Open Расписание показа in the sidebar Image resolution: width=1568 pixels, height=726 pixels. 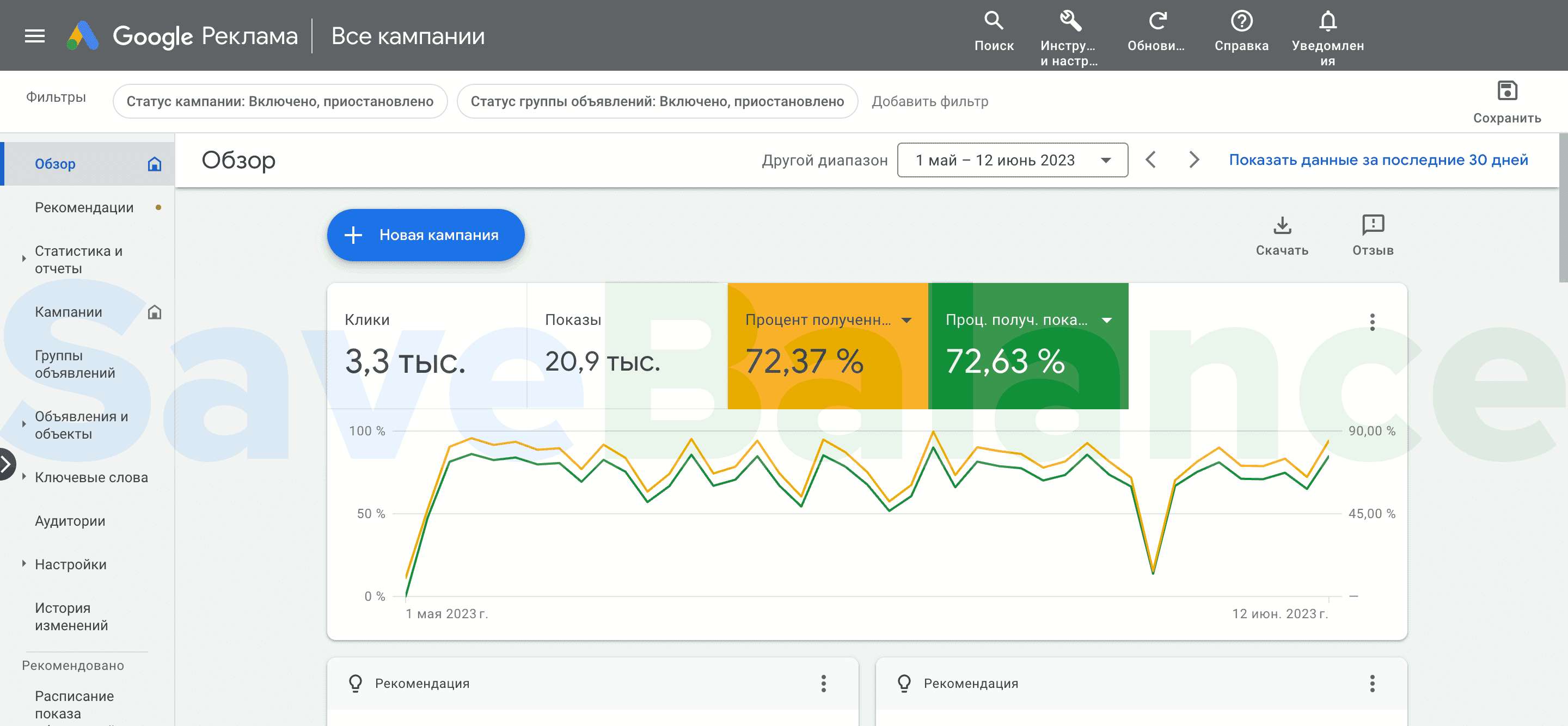(74, 705)
